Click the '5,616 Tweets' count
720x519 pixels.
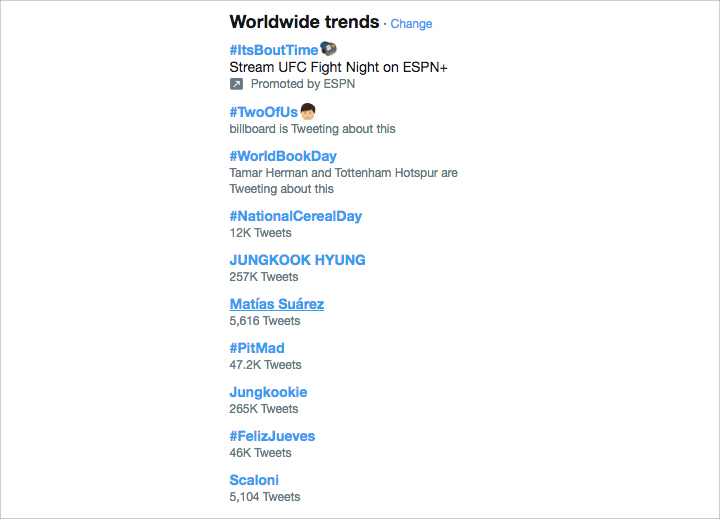(264, 321)
